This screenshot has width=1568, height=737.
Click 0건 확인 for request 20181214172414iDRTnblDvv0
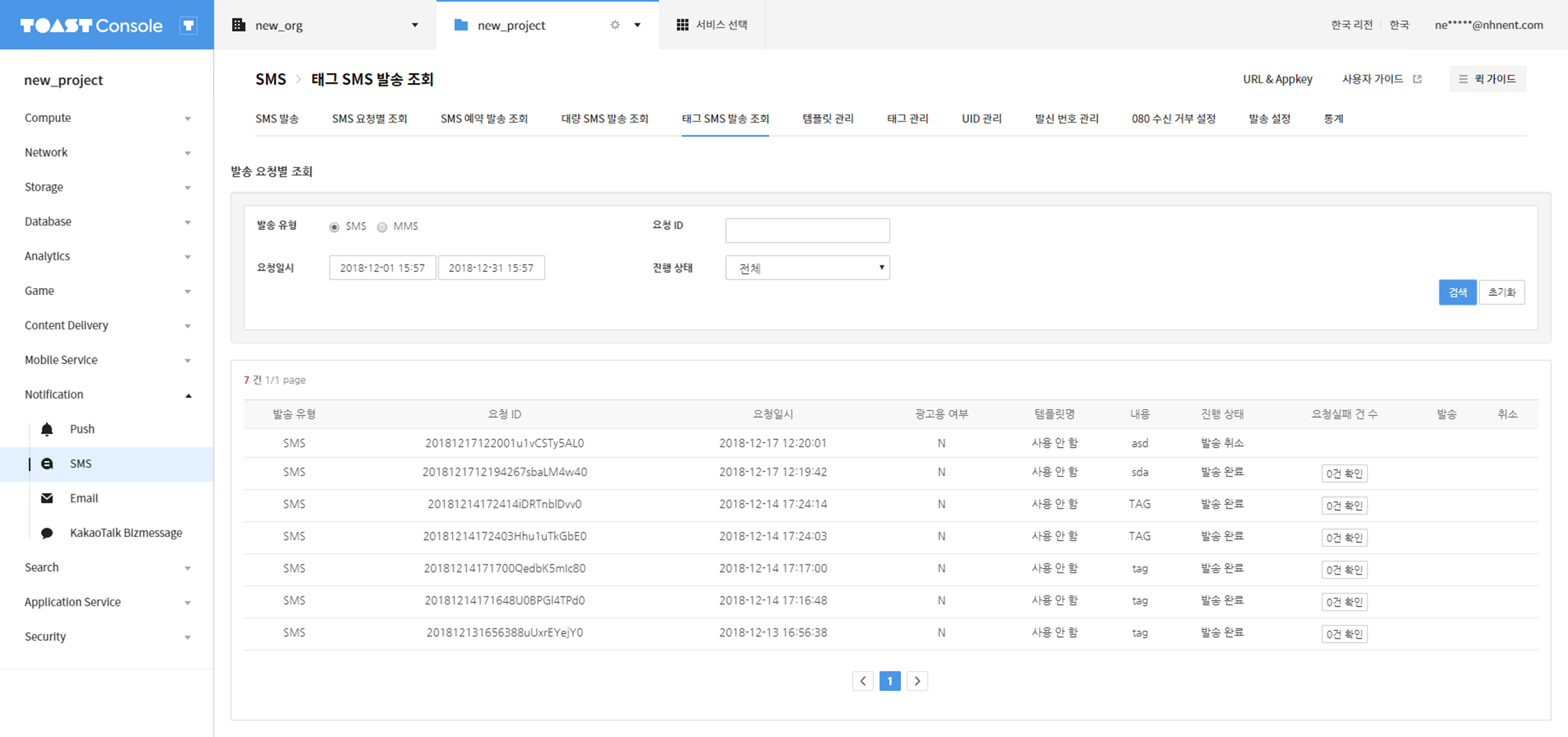click(x=1344, y=506)
